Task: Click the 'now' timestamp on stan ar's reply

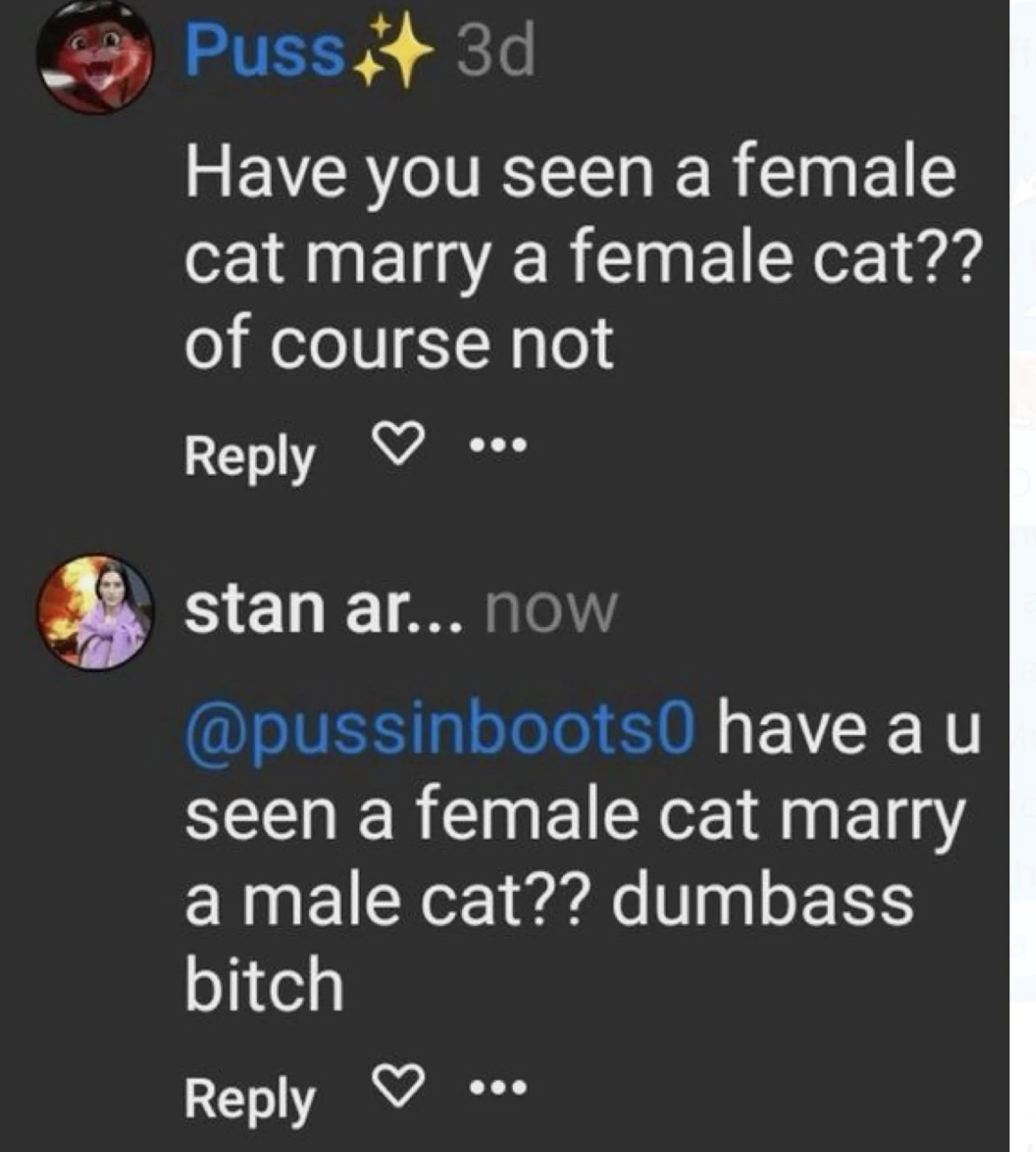Action: (x=550, y=609)
